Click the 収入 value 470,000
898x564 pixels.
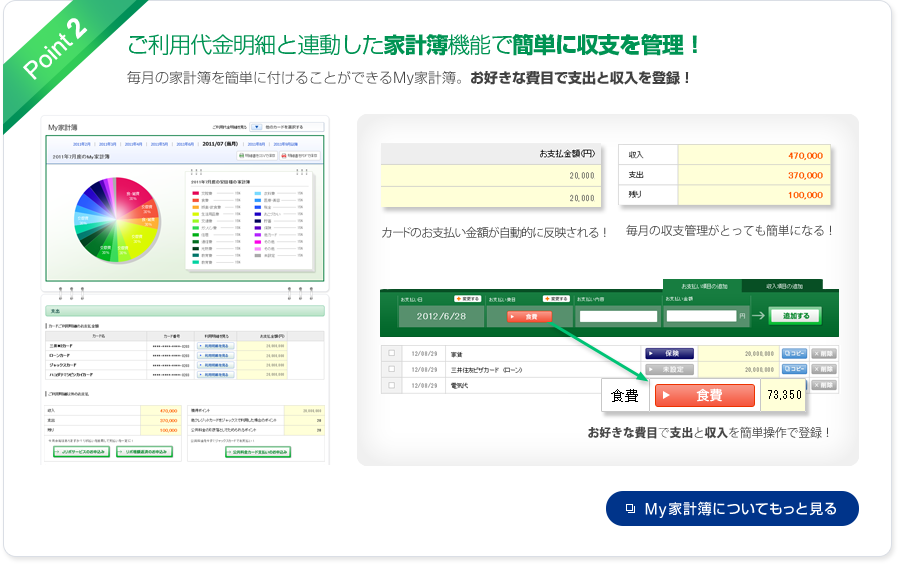(x=805, y=155)
